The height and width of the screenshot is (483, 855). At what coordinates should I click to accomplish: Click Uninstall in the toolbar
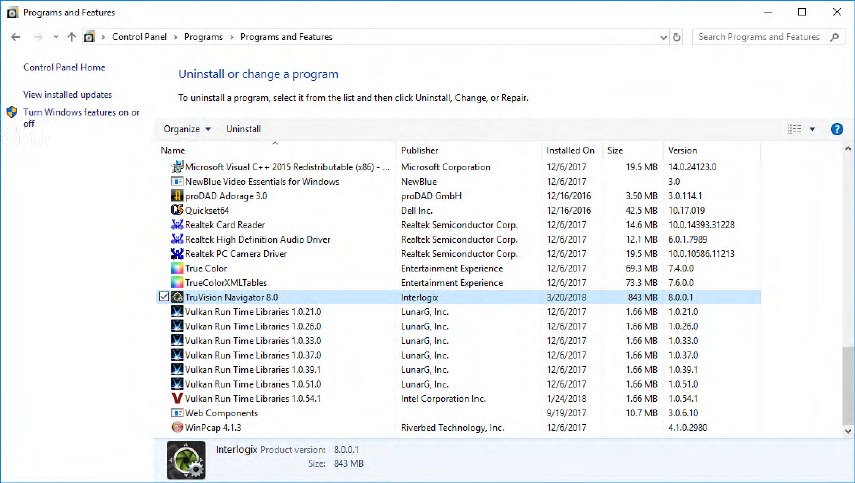click(244, 129)
